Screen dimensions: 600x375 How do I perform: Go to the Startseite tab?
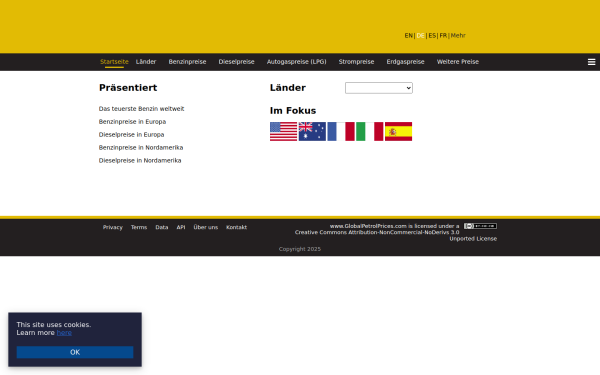coord(114,62)
